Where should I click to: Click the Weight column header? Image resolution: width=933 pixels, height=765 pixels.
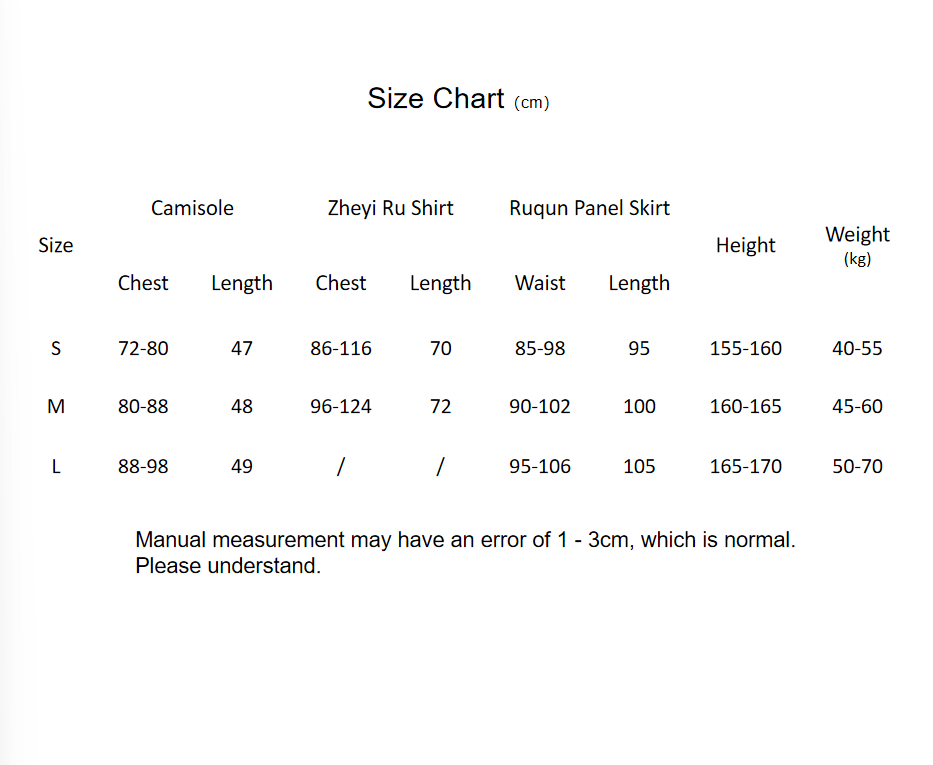coord(857,235)
